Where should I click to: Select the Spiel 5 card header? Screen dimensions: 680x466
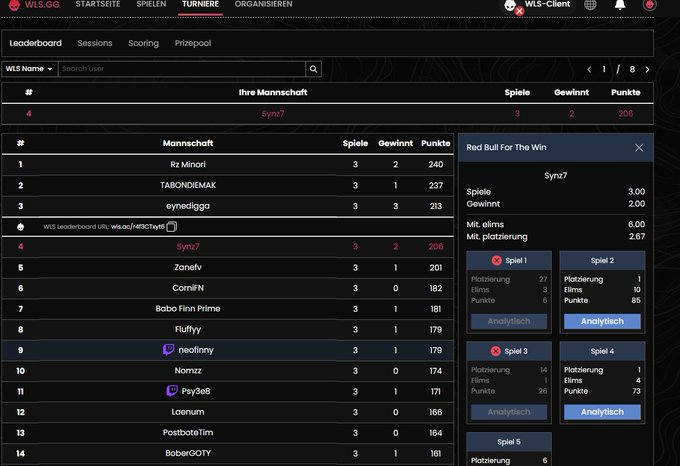tap(509, 442)
